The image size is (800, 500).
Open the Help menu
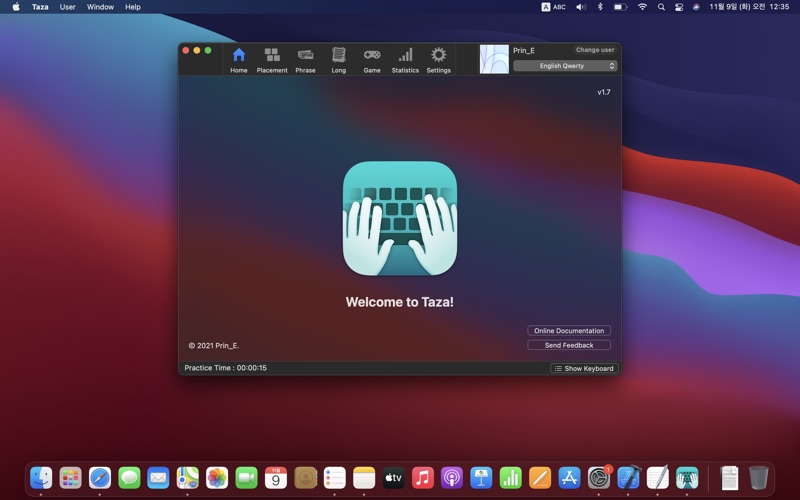tap(133, 7)
